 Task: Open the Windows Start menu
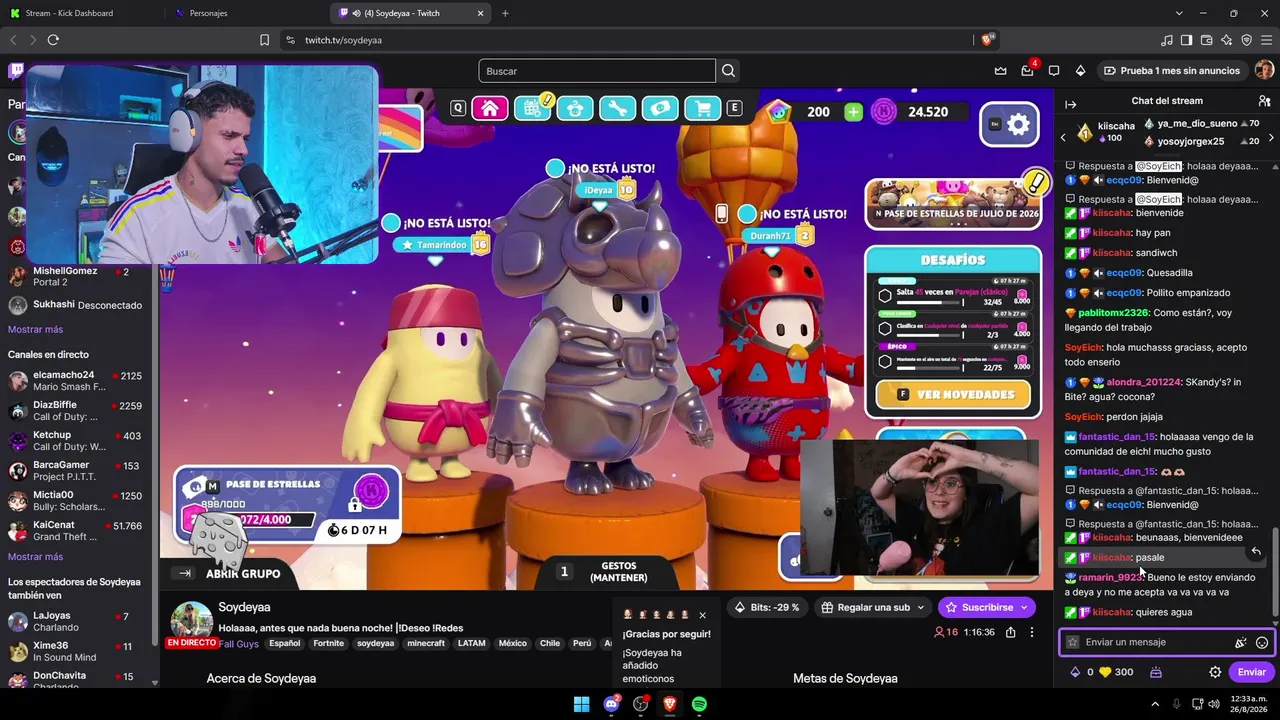pyautogui.click(x=581, y=704)
